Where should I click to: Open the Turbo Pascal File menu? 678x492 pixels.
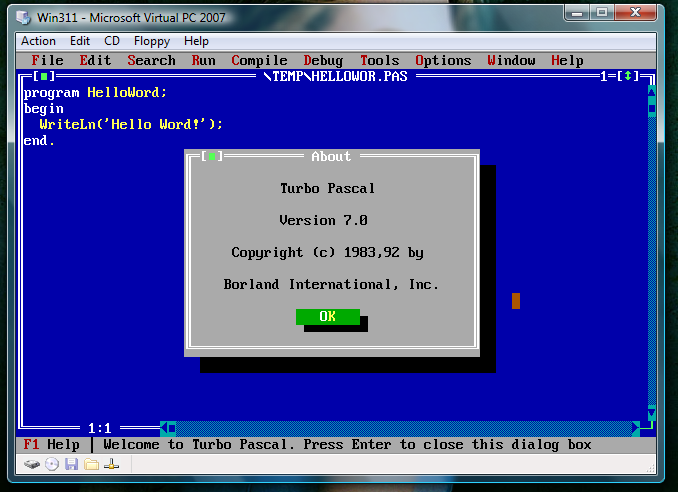(48, 61)
